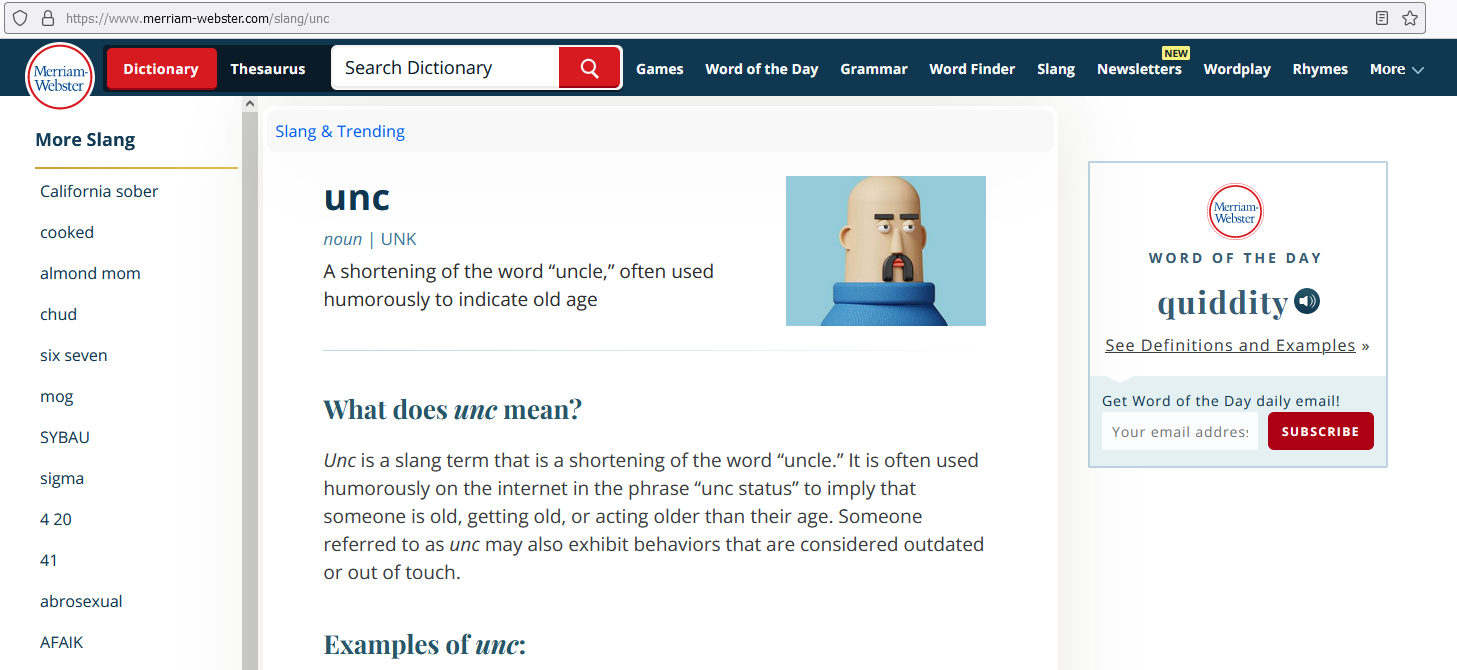The image size is (1457, 670).
Task: Open the Games menu item
Action: coord(660,69)
